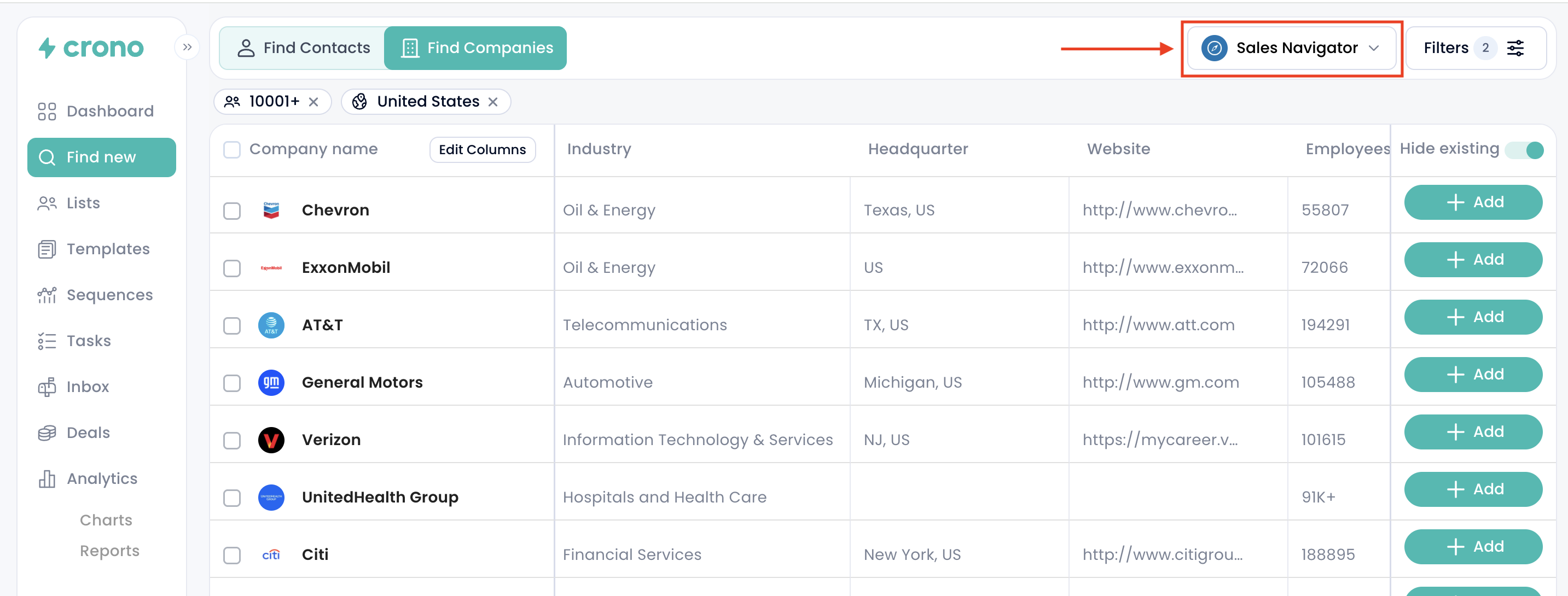Click the globe icon on United States chip
The height and width of the screenshot is (596, 1568).
360,102
